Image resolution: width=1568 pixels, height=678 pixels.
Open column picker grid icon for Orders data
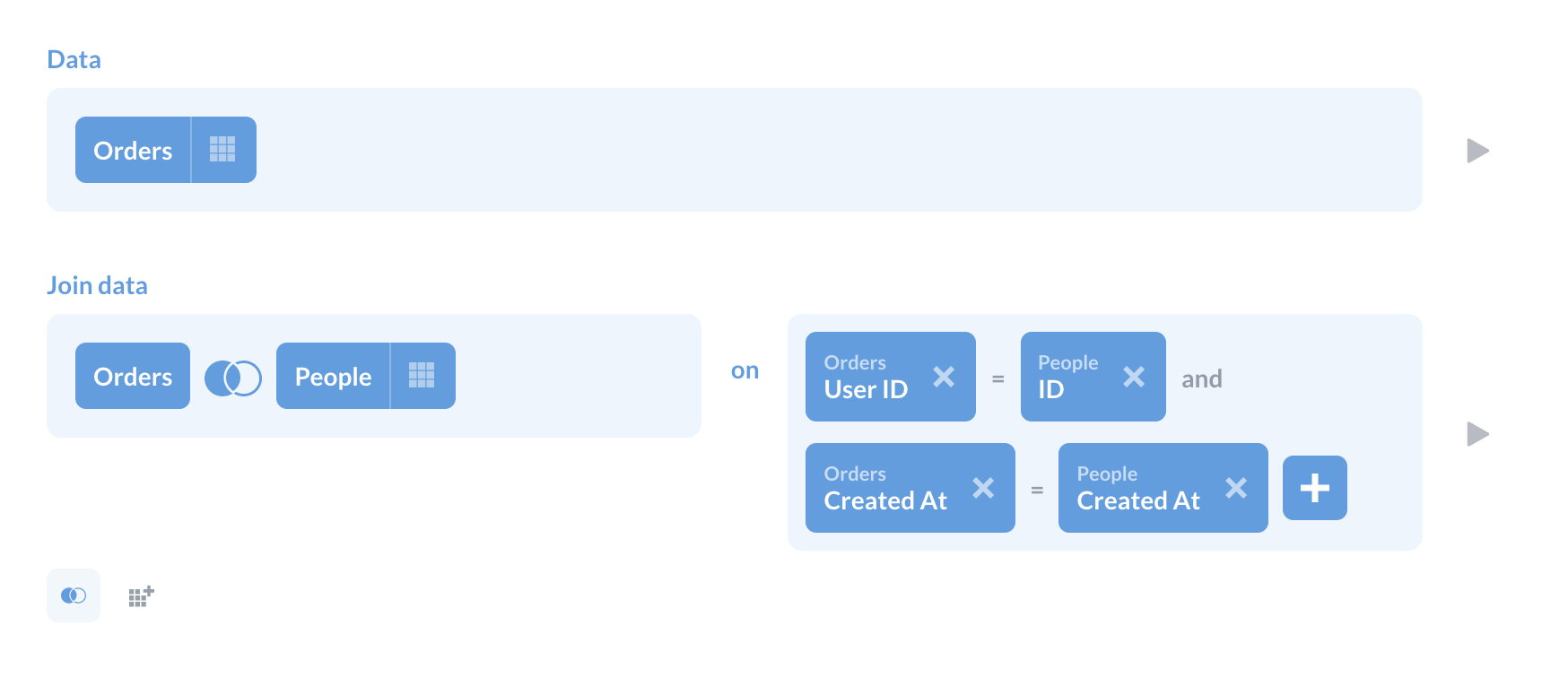coord(222,150)
